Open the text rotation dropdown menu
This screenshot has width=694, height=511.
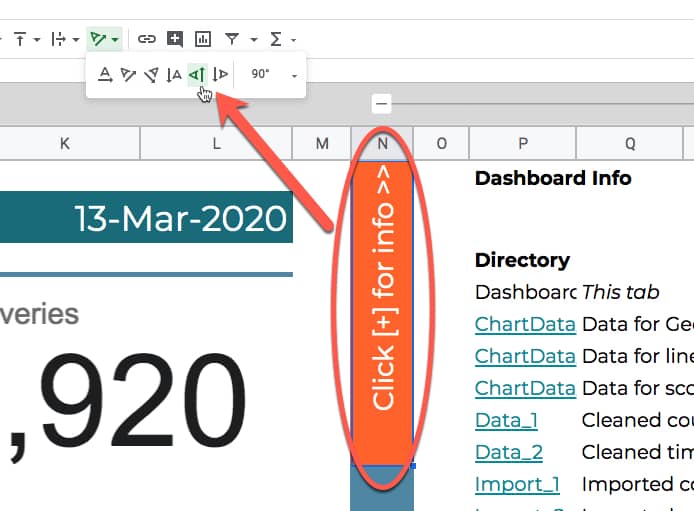(x=104, y=39)
